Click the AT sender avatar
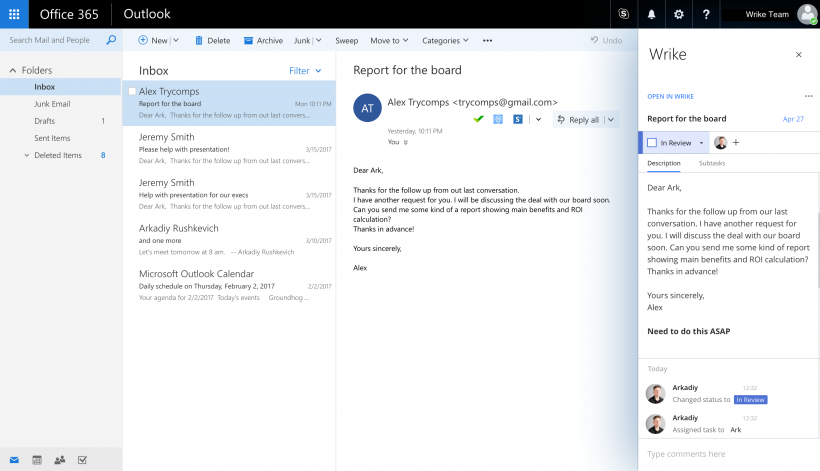 tap(367, 108)
